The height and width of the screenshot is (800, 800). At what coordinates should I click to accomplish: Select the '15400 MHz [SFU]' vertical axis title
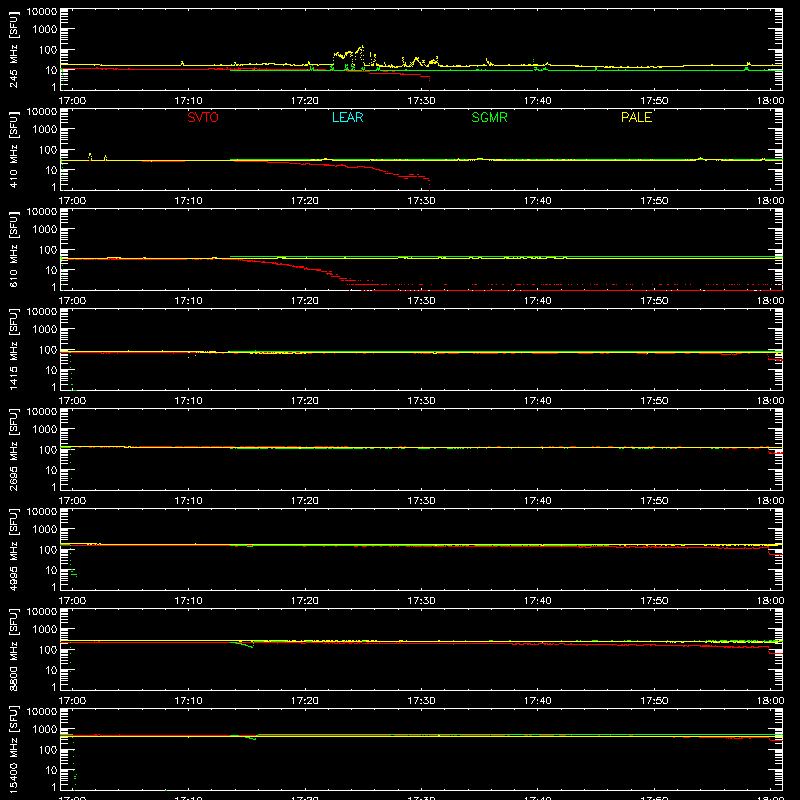tap(13, 749)
